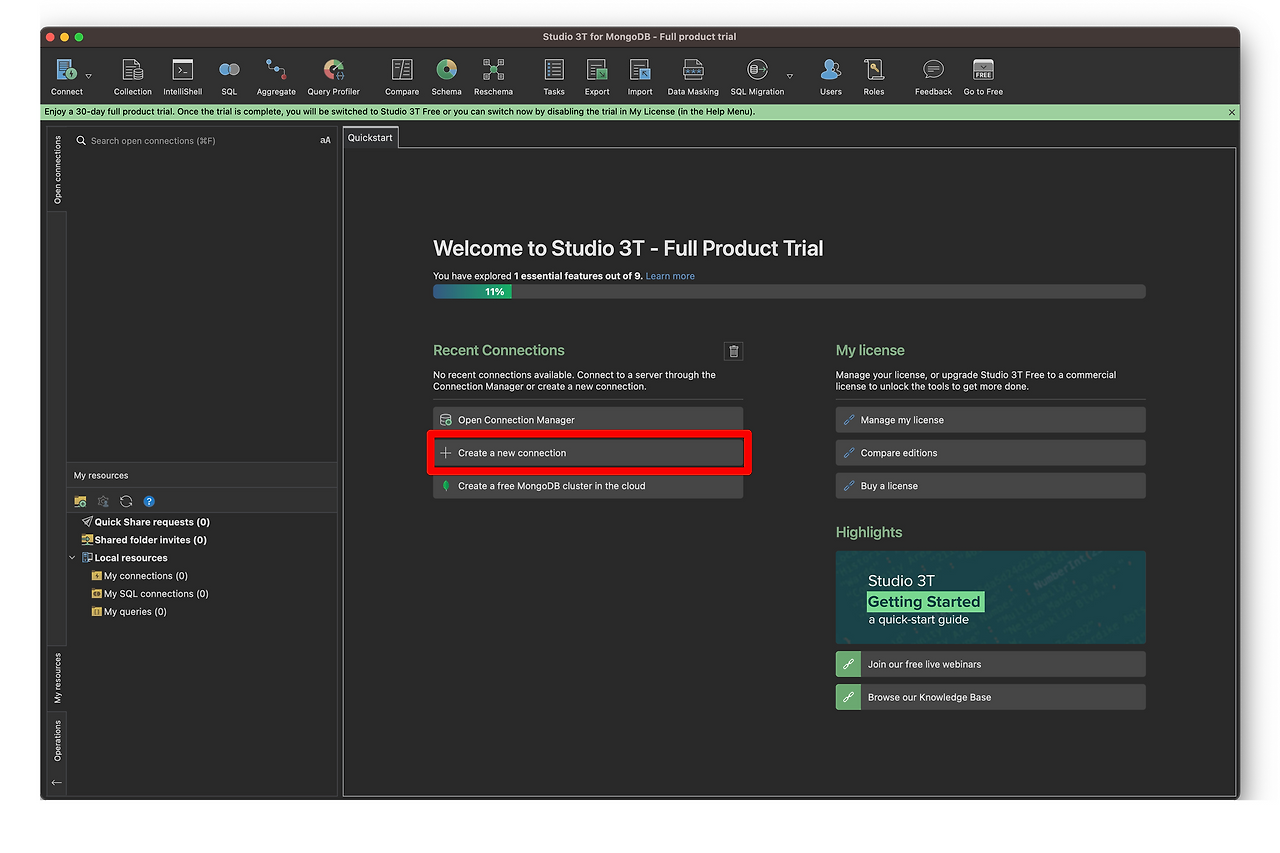Image resolution: width=1280 pixels, height=853 pixels.
Task: Refresh My resources with the reload icon
Action: (x=126, y=501)
